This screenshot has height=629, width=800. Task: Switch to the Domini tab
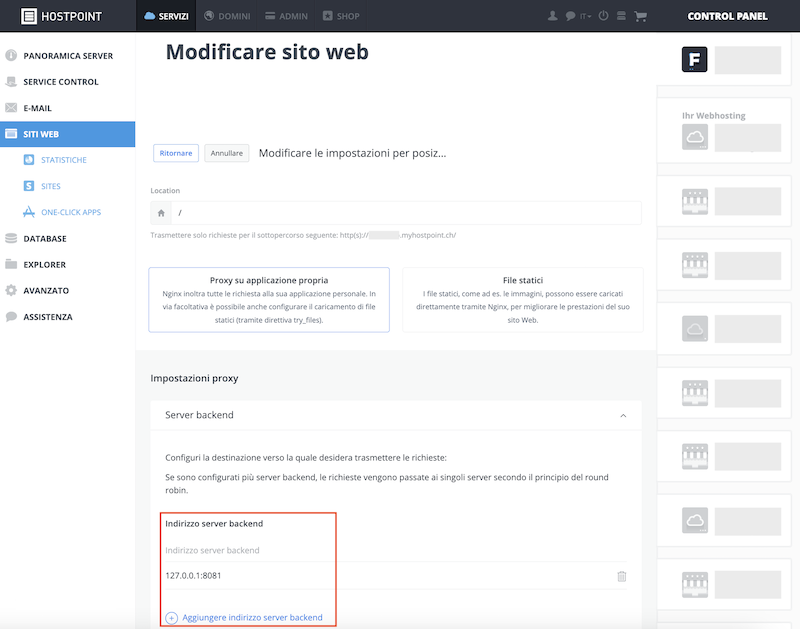coord(227,16)
